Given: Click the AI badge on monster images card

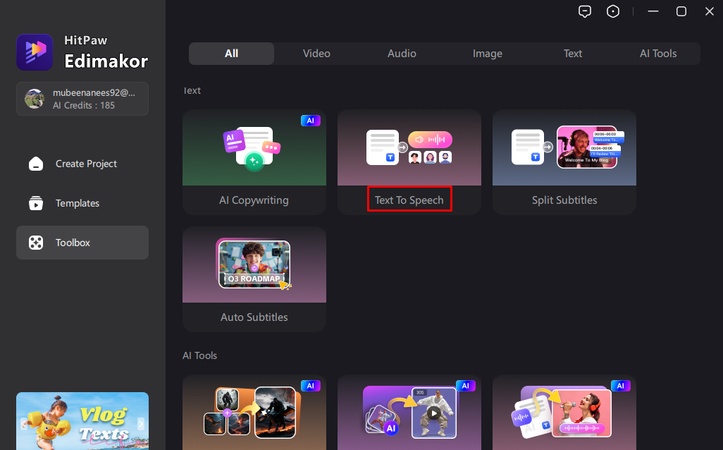Looking at the screenshot, I should click(310, 386).
